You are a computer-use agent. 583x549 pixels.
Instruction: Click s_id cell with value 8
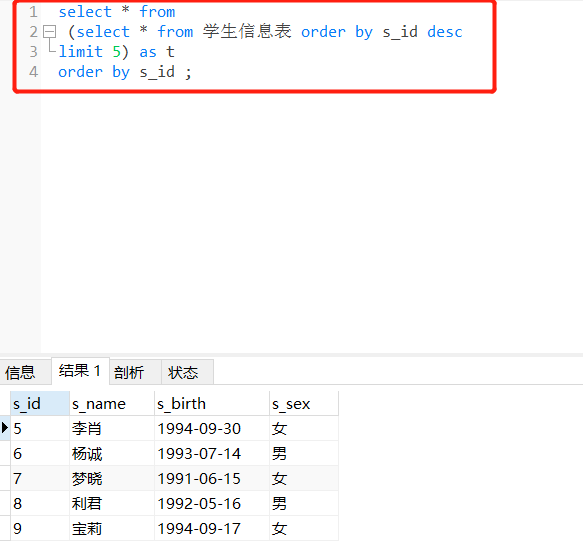(40, 503)
